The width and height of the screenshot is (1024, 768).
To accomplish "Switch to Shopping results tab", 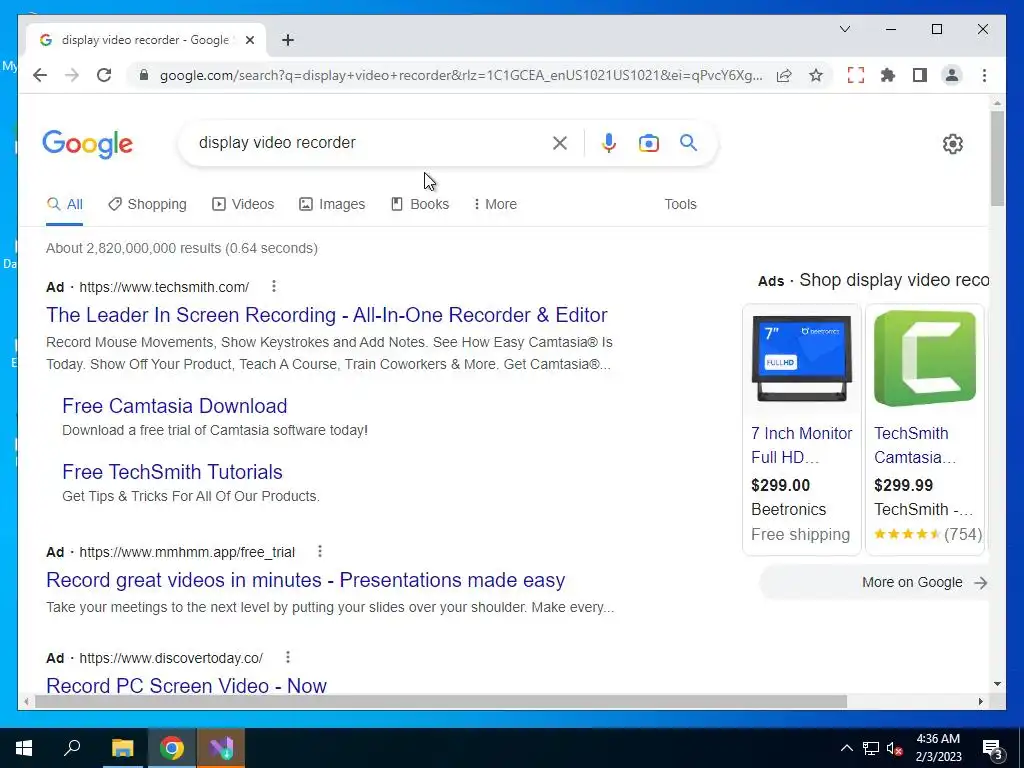I will pos(148,204).
